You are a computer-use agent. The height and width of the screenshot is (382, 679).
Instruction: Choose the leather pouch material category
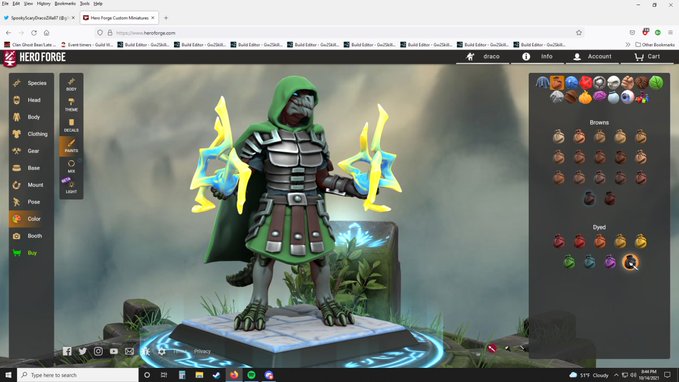coord(557,82)
